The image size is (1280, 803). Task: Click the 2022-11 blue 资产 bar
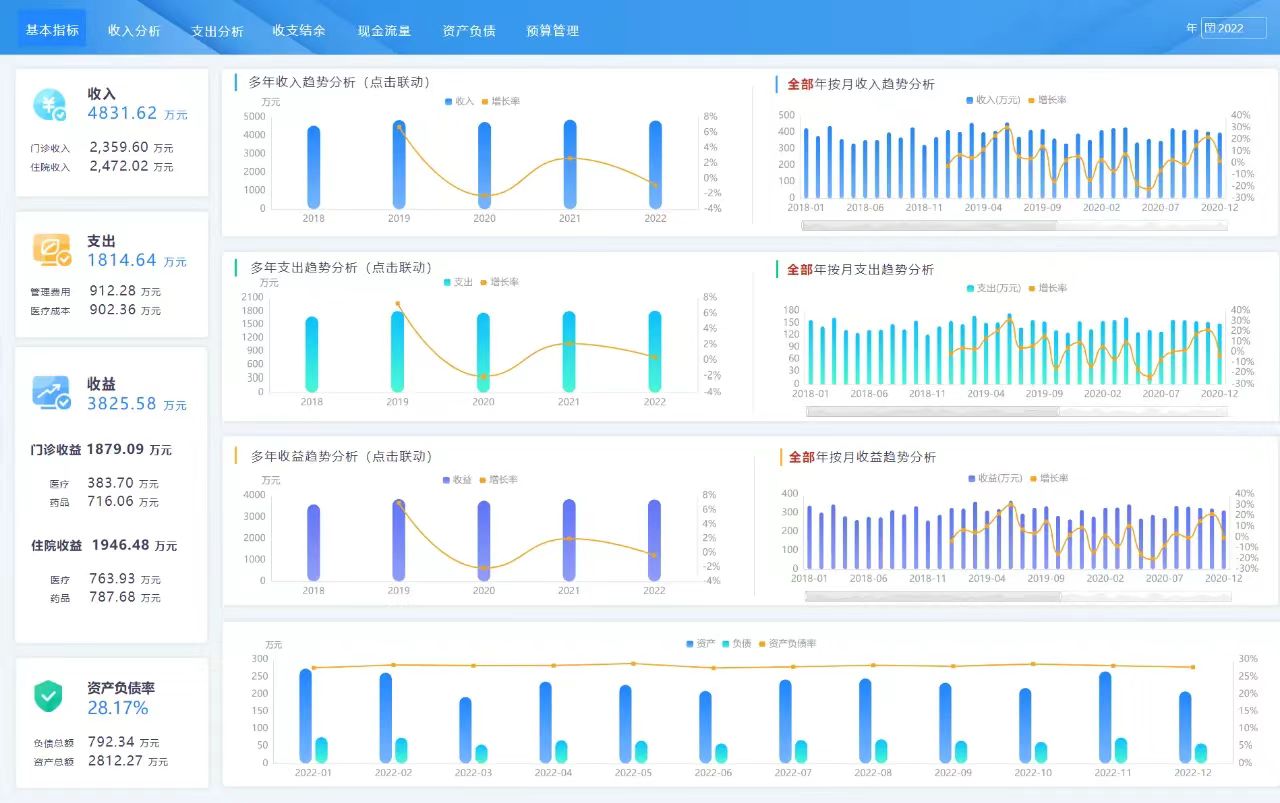pyautogui.click(x=1105, y=716)
